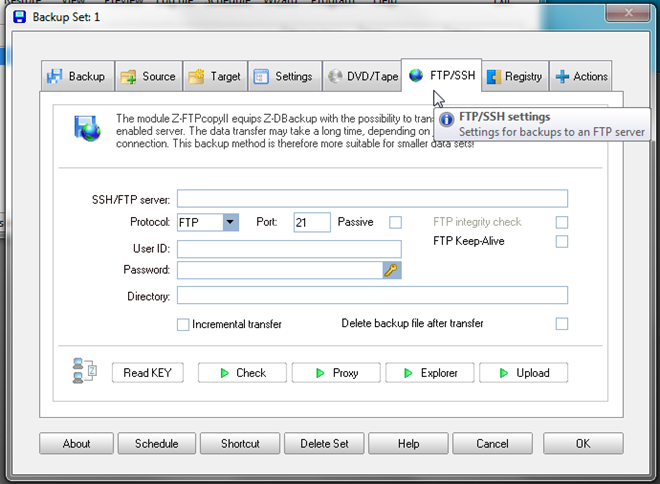Enable Delete backup file after transfer
The image size is (660, 484).
click(562, 324)
